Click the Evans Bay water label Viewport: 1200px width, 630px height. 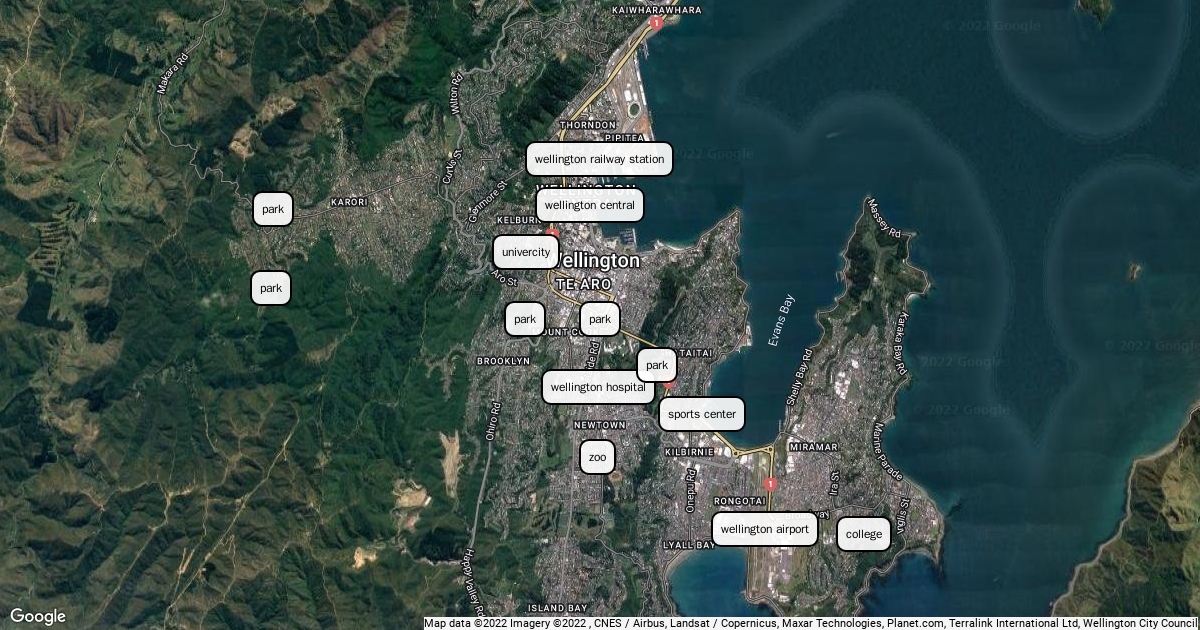pos(781,321)
